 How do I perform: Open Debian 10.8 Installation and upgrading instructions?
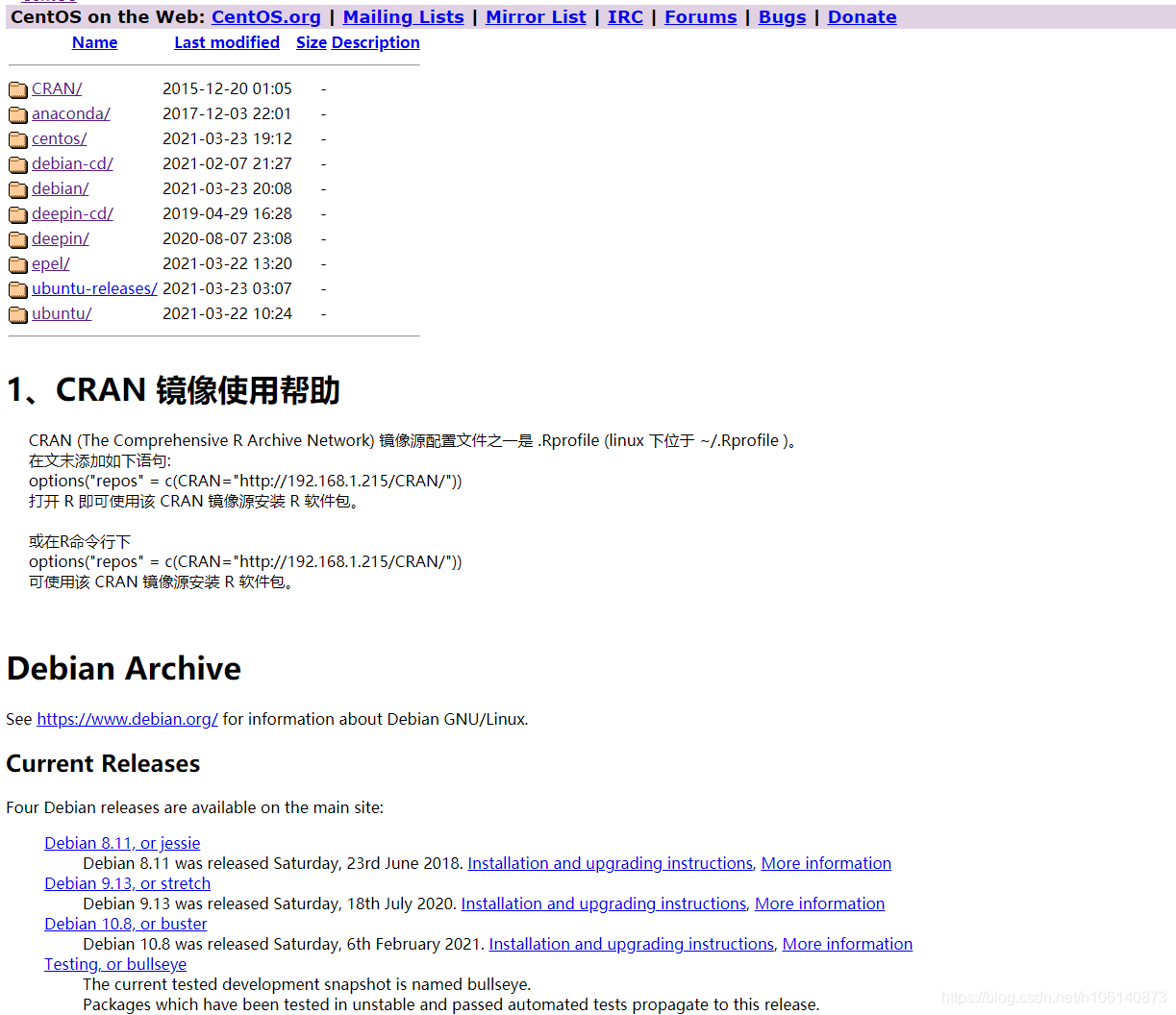(632, 944)
